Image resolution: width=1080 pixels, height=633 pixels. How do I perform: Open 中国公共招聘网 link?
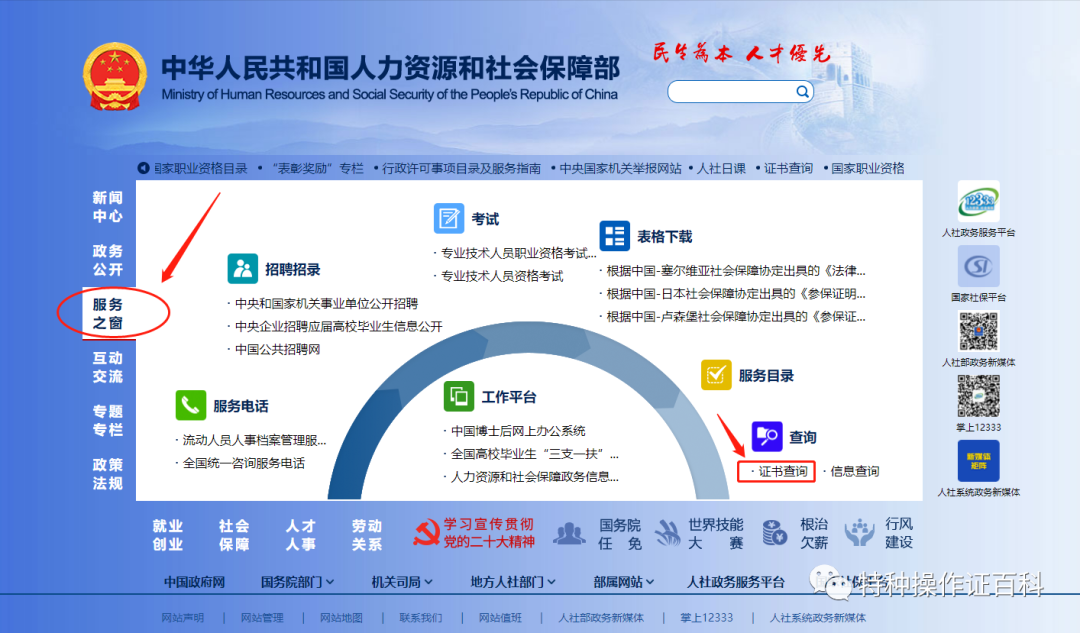(x=278, y=349)
